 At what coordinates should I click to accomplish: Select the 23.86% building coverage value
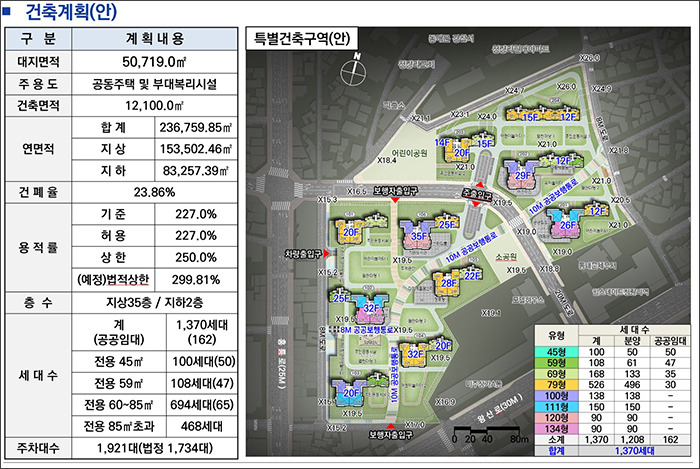[x=154, y=192]
